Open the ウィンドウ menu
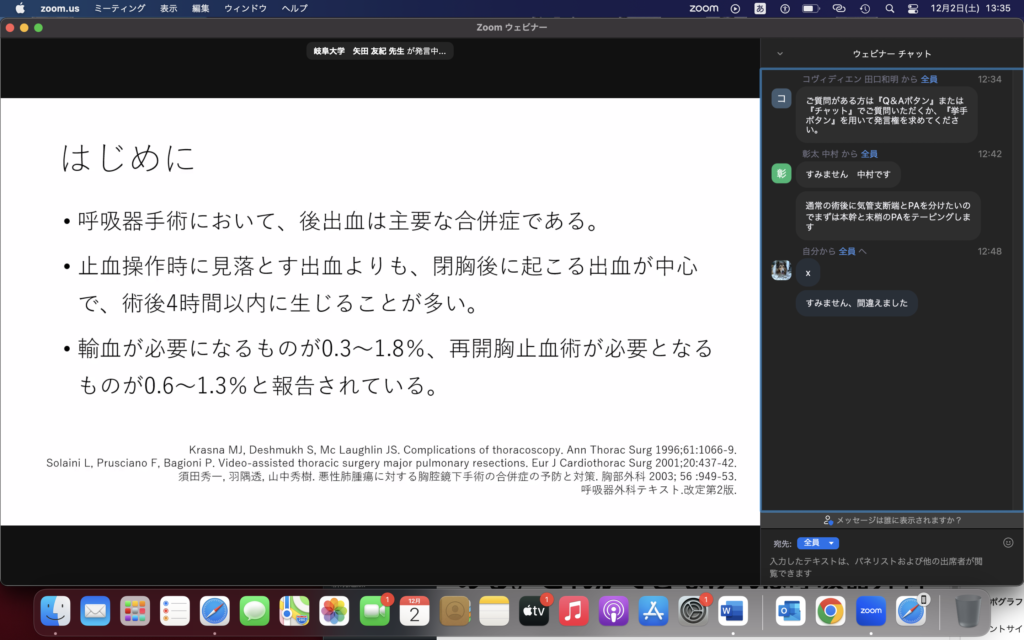 245,8
